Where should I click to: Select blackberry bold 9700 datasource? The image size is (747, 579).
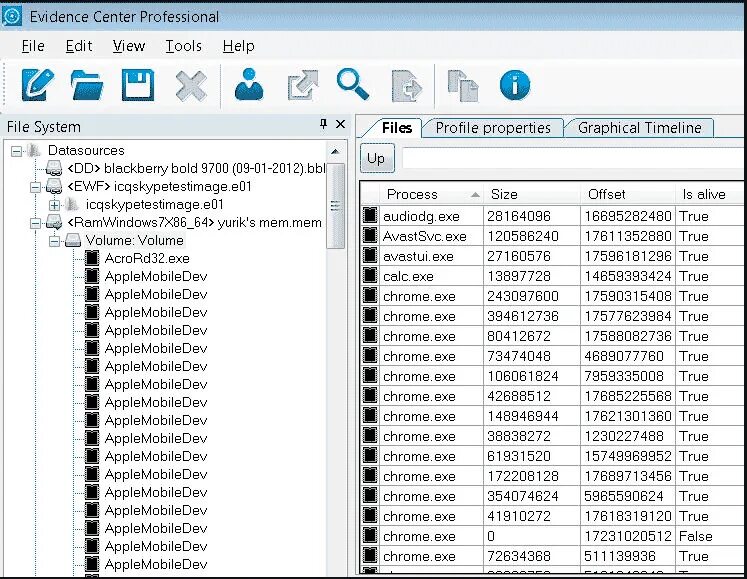(x=196, y=168)
